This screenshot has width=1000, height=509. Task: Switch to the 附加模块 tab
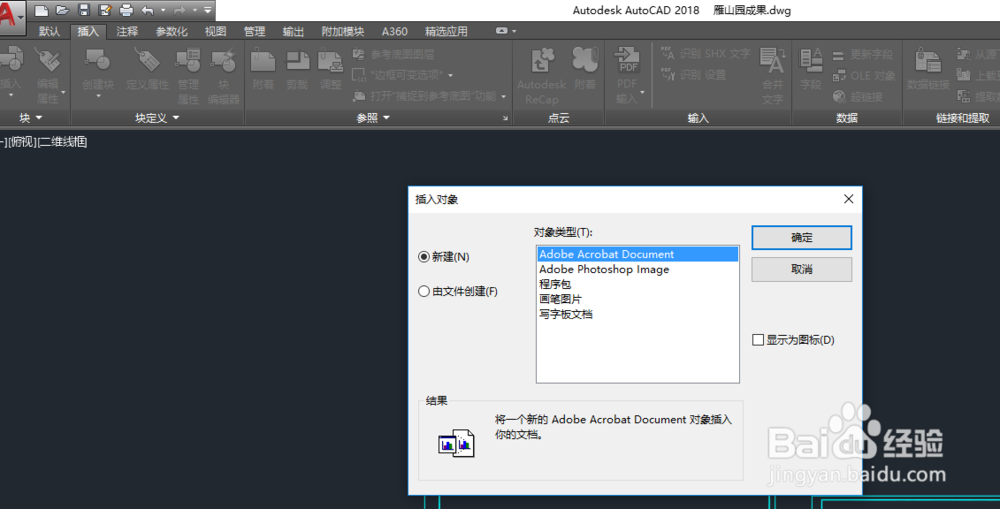tap(342, 31)
